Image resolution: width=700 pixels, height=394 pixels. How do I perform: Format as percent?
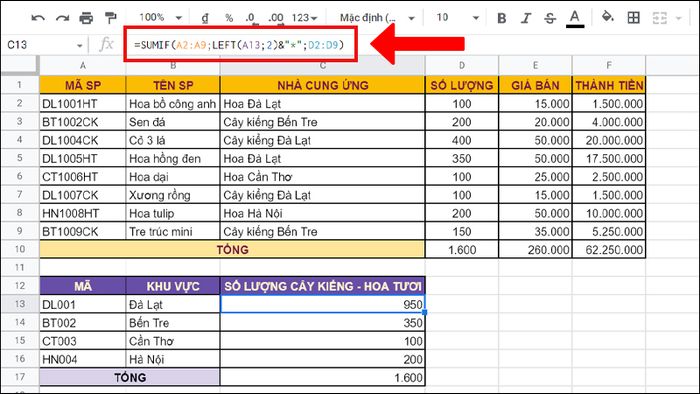[x=229, y=18]
